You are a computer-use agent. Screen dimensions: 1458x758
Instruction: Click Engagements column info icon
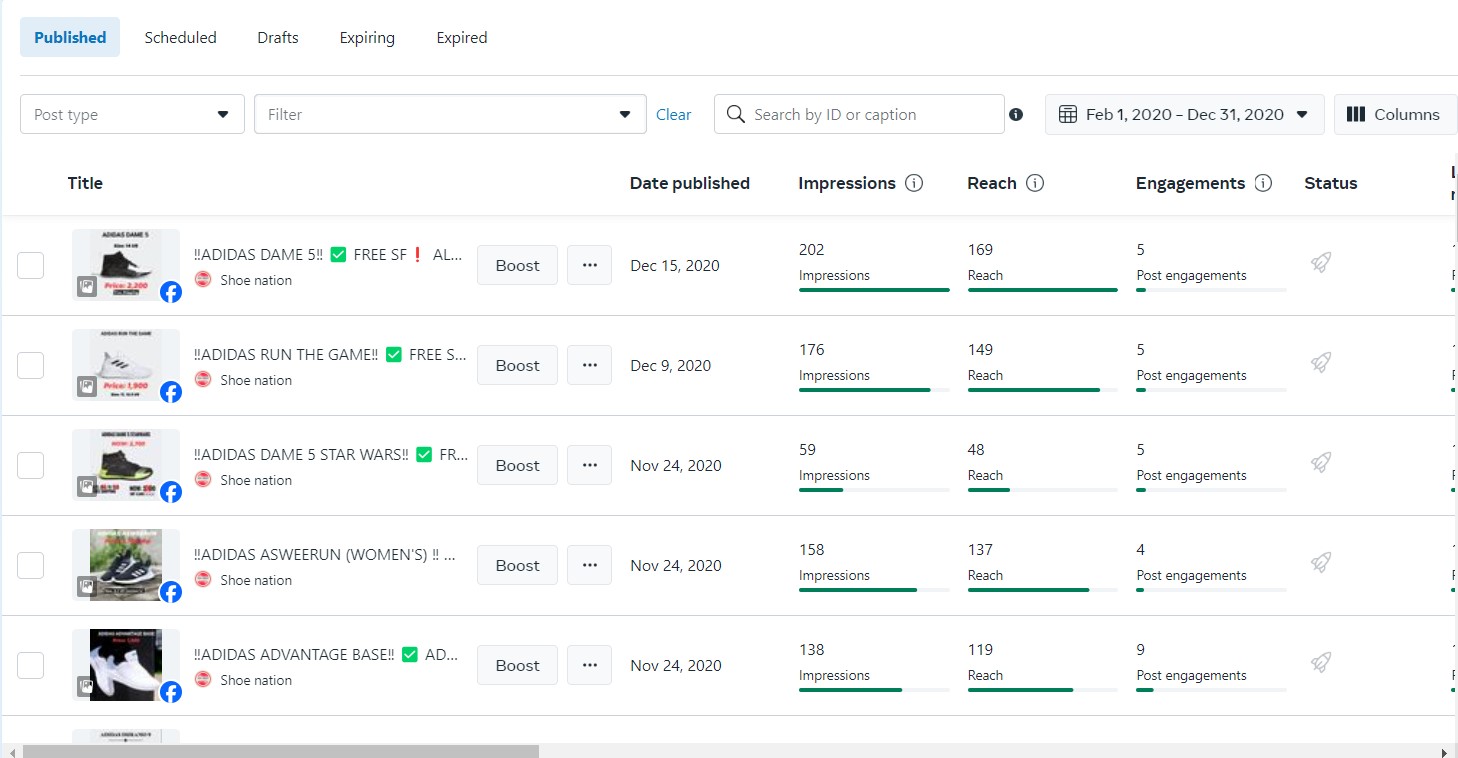(x=1263, y=183)
